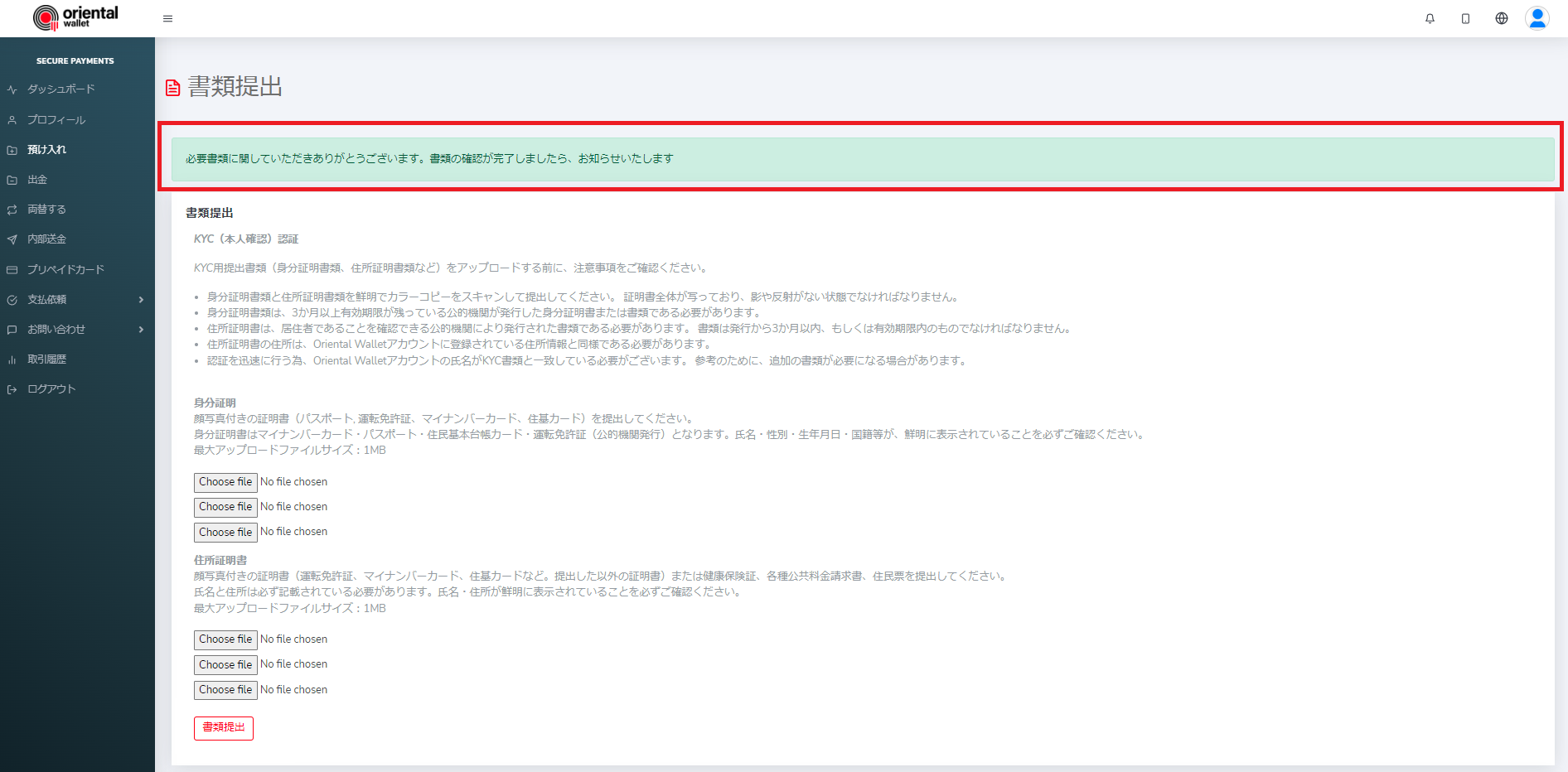The width and height of the screenshot is (1568, 772).
Task: Click the 預け入れ wallet icon
Action: (12, 150)
